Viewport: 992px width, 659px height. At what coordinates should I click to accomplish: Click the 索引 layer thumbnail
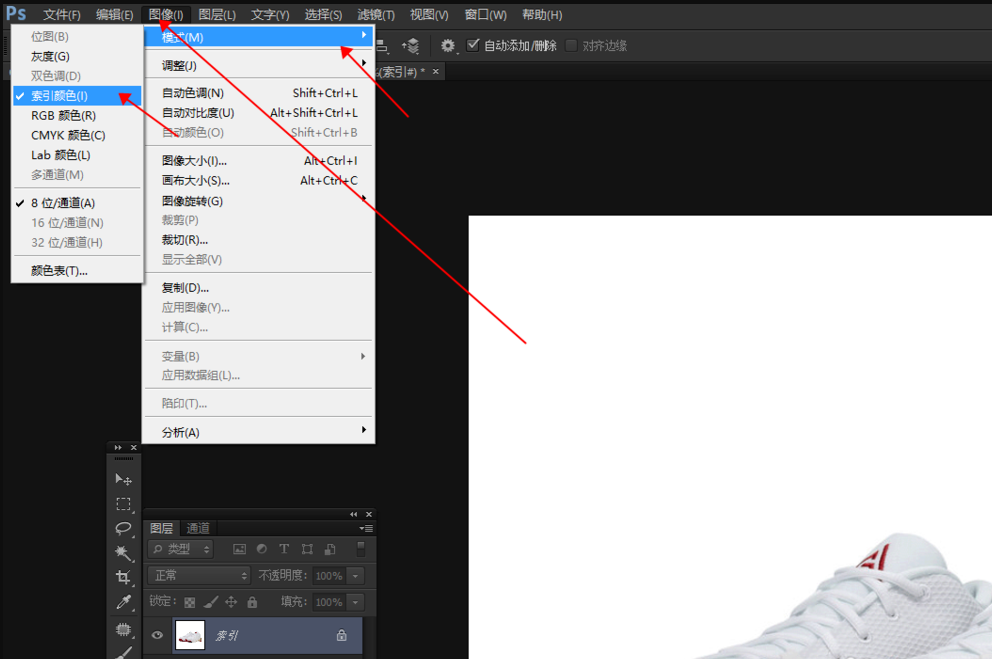(x=190, y=635)
